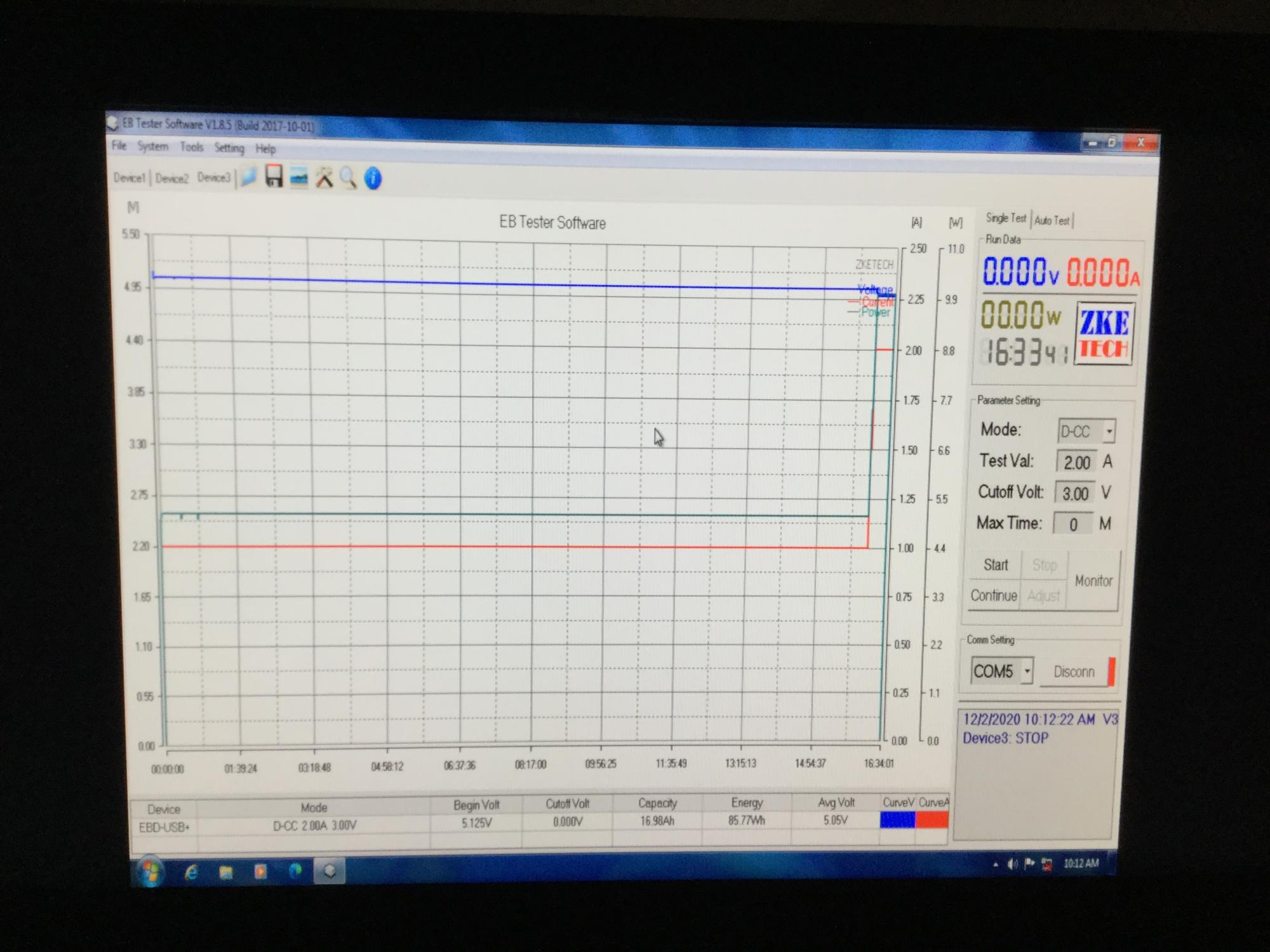Click the open file toolbar icon
The height and width of the screenshot is (952, 1270).
pos(249,178)
